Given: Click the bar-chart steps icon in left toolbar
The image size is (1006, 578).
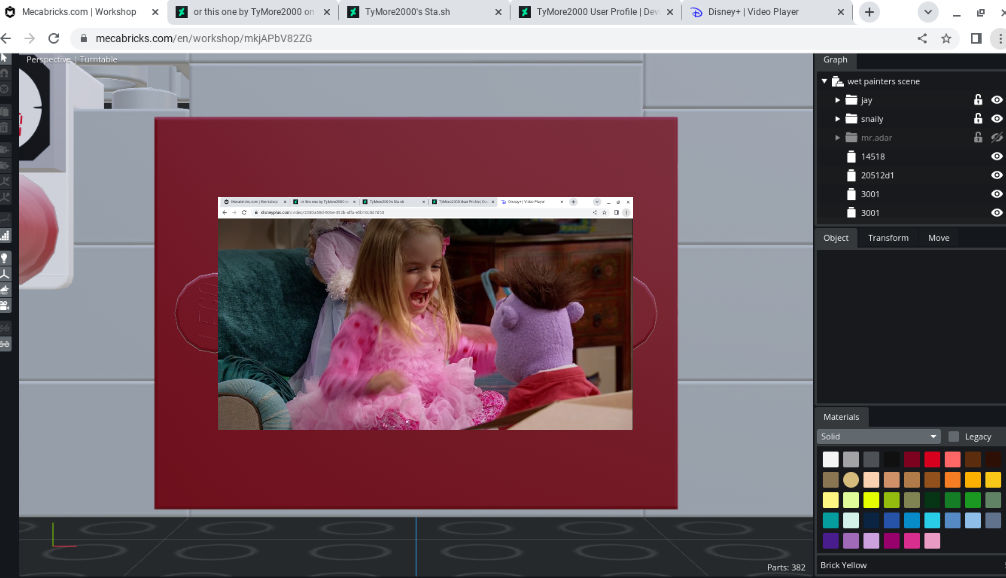Looking at the screenshot, I should click(x=4, y=235).
